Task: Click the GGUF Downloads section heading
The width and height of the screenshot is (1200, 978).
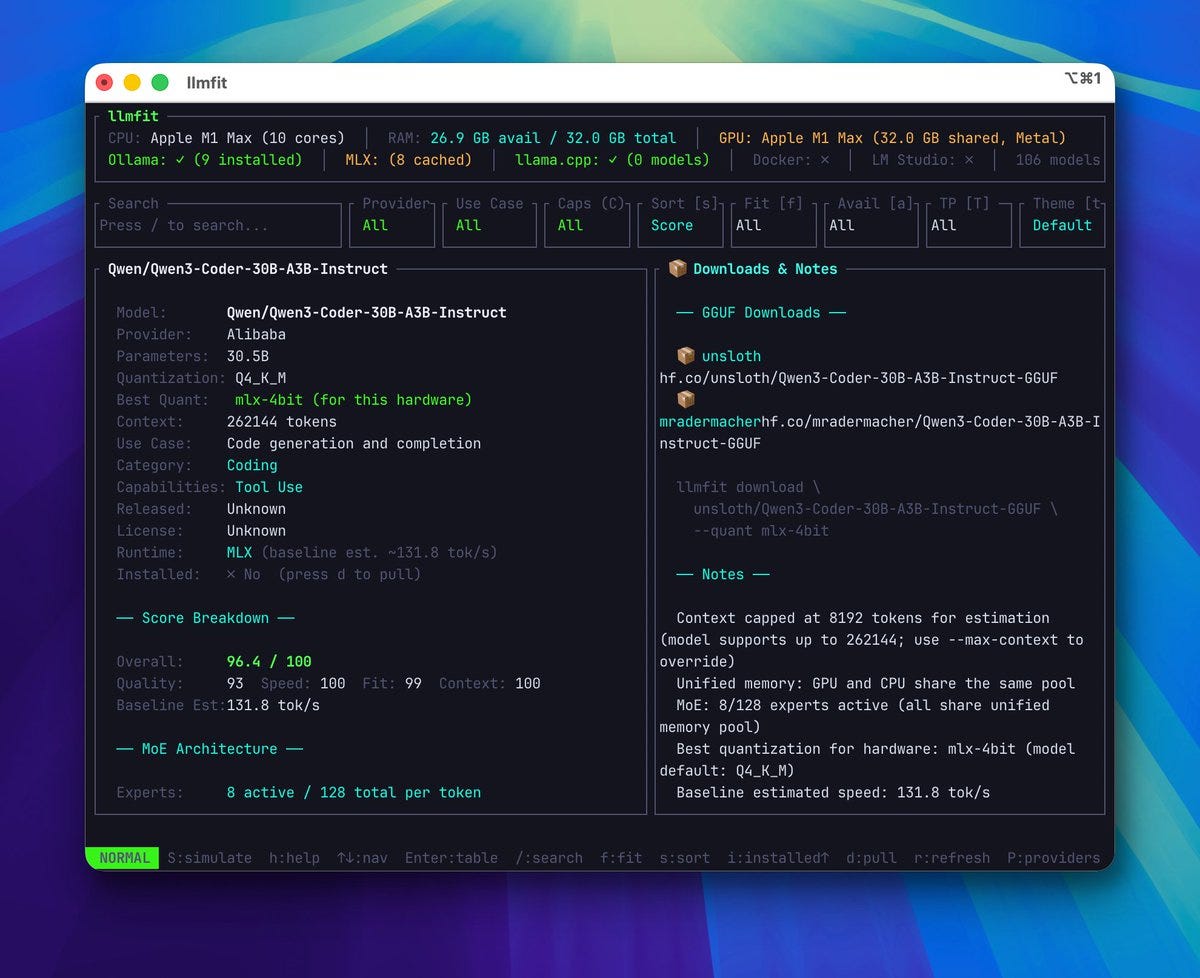Action: [x=761, y=313]
